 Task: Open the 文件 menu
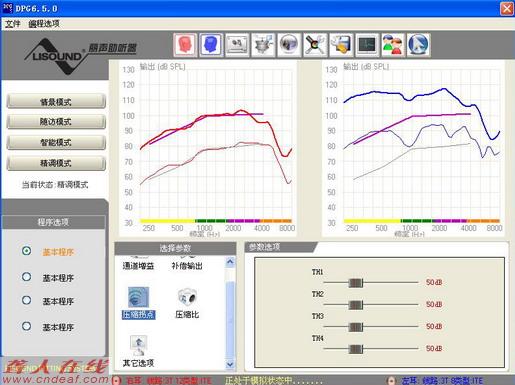tap(12, 24)
